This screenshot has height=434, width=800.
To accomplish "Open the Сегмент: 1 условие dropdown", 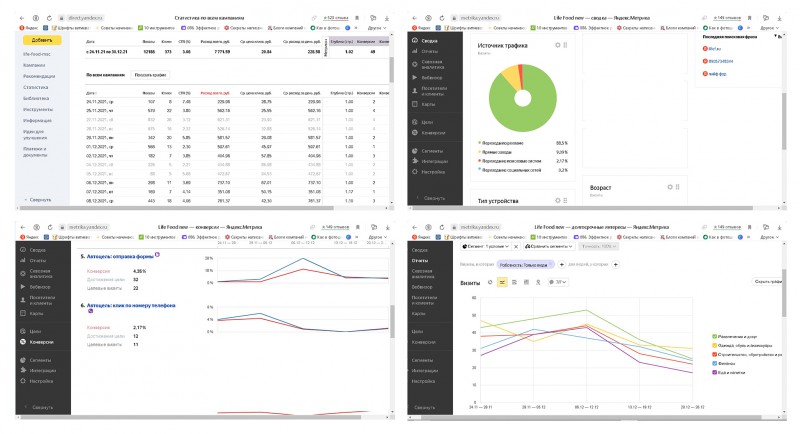I will pos(485,246).
